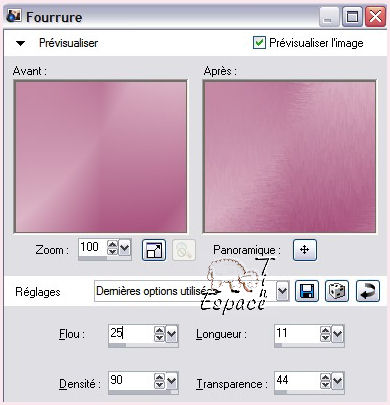The width and height of the screenshot is (390, 405).
Task: Open the Réglages presets dropdown
Action: pyautogui.click(x=282, y=291)
